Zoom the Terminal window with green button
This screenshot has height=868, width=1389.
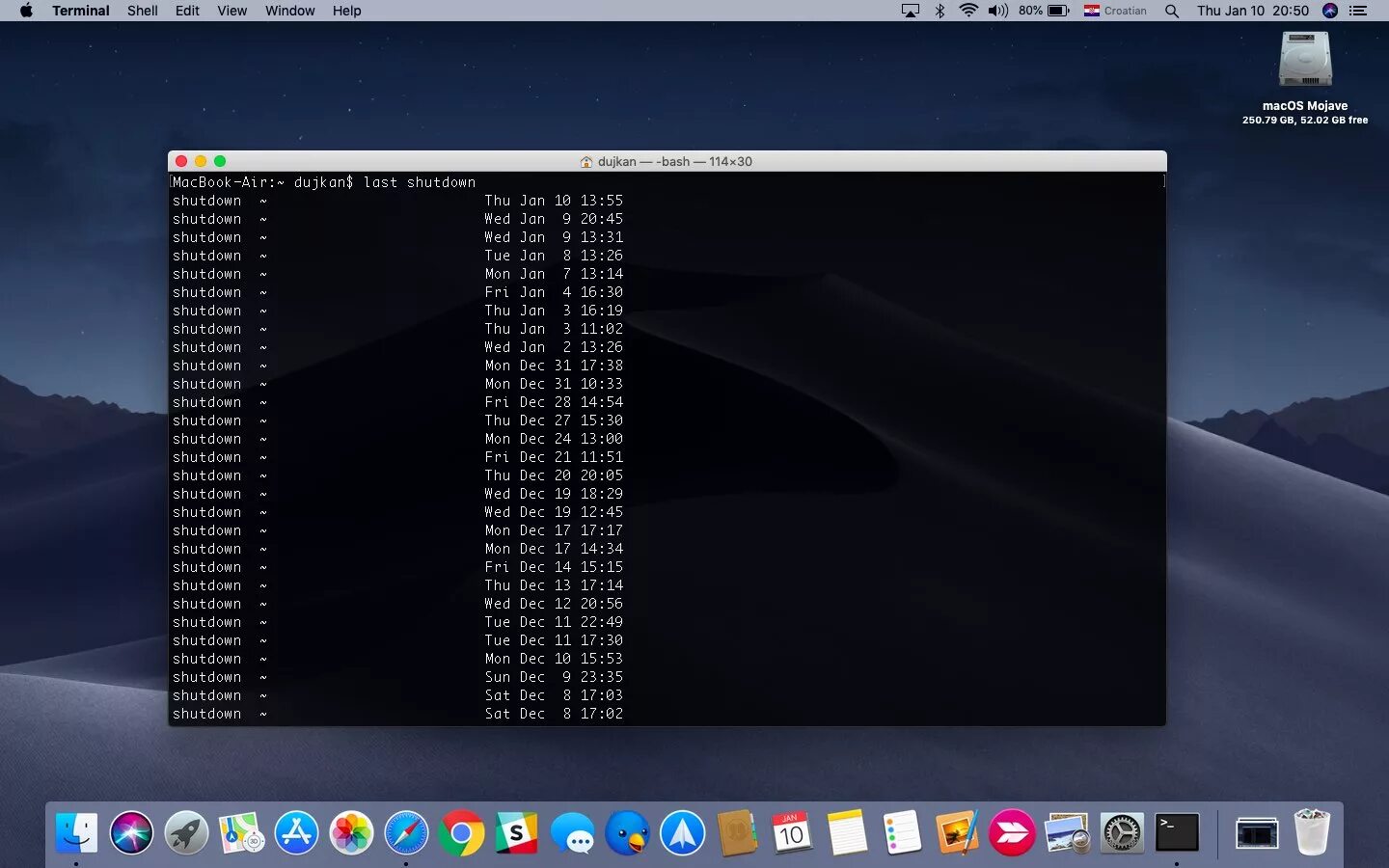[x=220, y=162]
